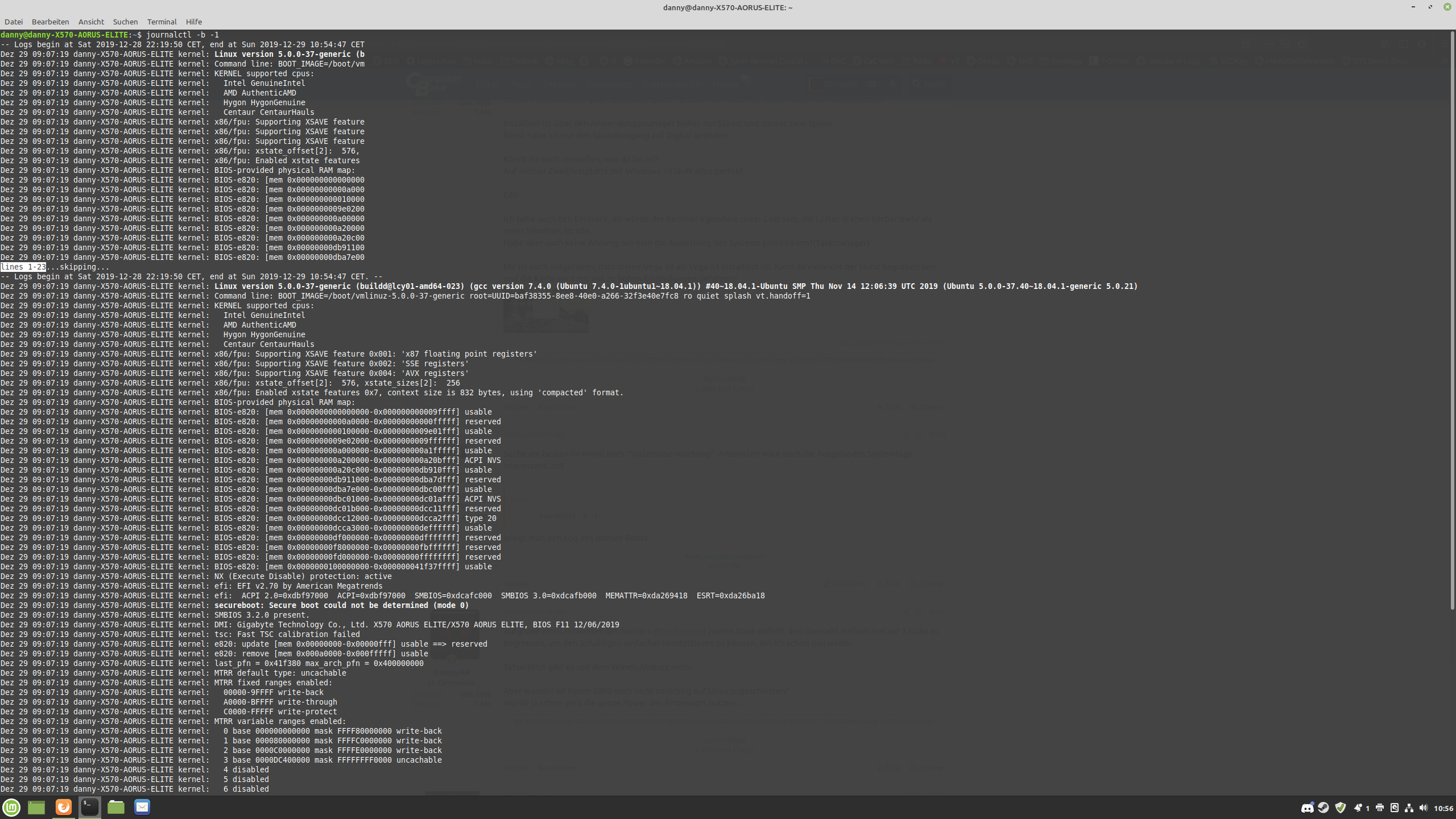Open the Suchen menu
Image resolution: width=1456 pixels, height=819 pixels.
[125, 22]
